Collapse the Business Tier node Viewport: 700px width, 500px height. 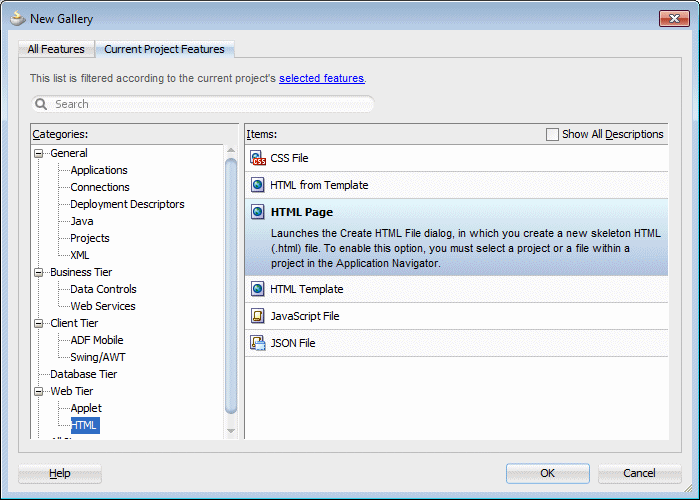[x=39, y=272]
